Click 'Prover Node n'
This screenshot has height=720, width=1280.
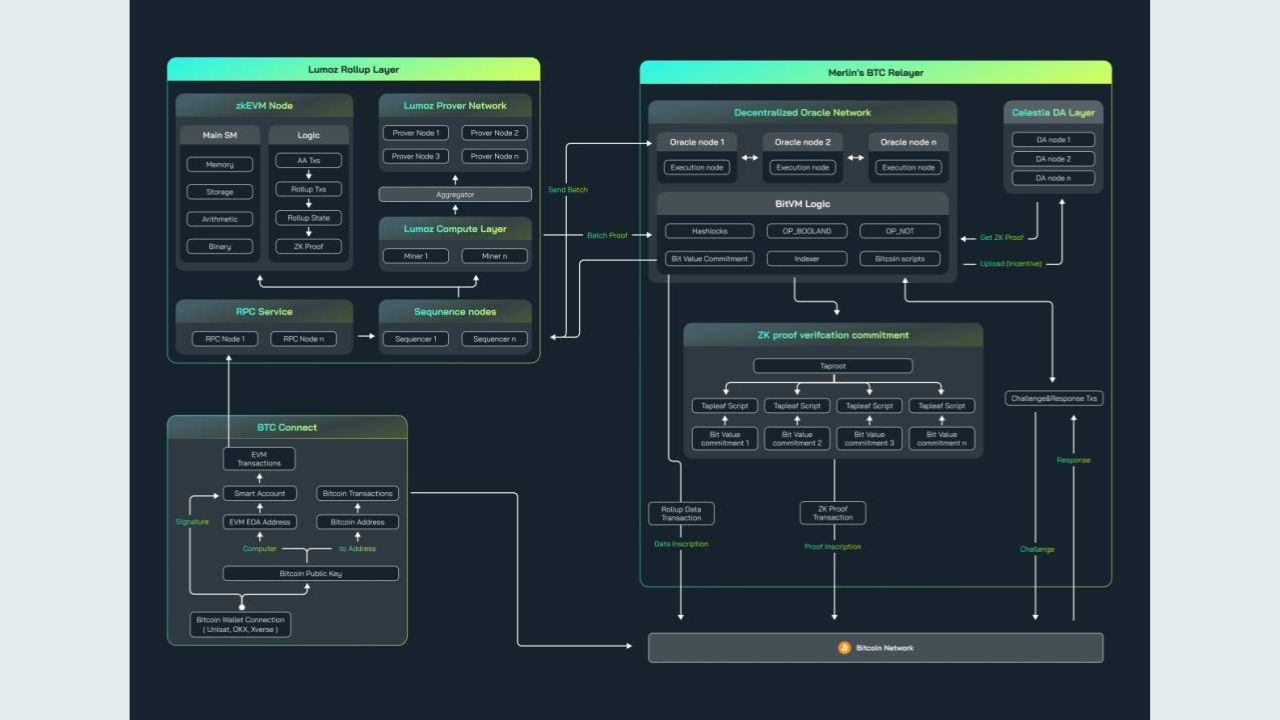(x=495, y=156)
